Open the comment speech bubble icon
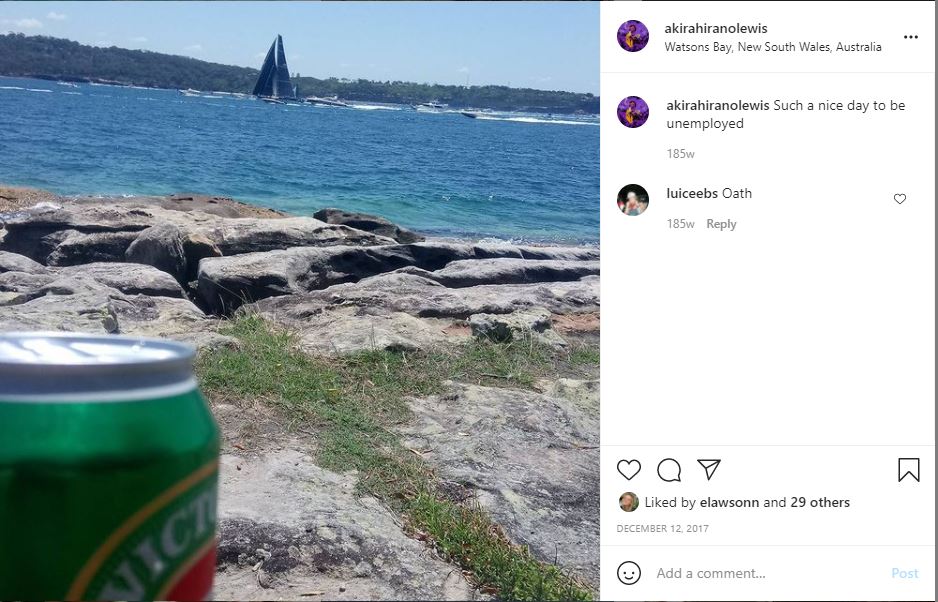This screenshot has height=602, width=938. click(x=669, y=470)
